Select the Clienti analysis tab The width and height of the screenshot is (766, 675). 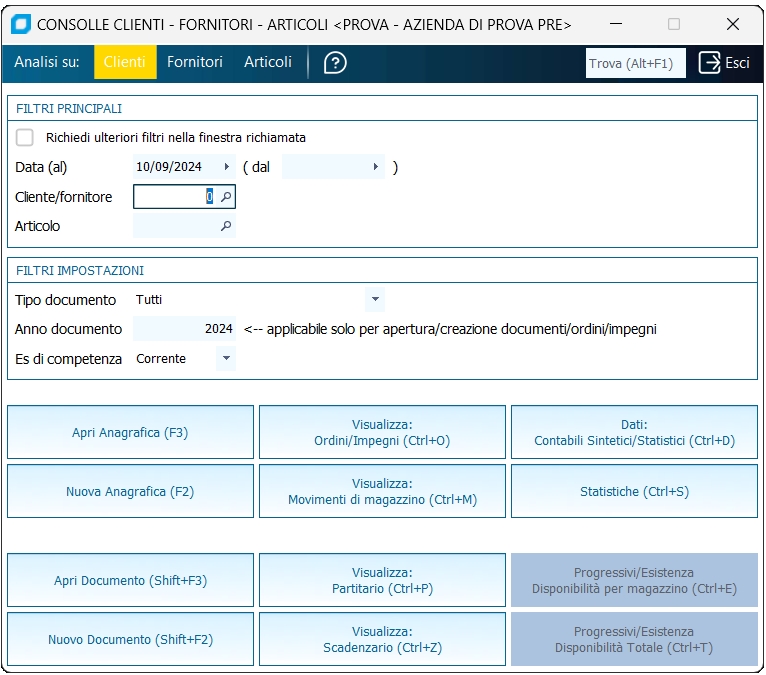125,62
